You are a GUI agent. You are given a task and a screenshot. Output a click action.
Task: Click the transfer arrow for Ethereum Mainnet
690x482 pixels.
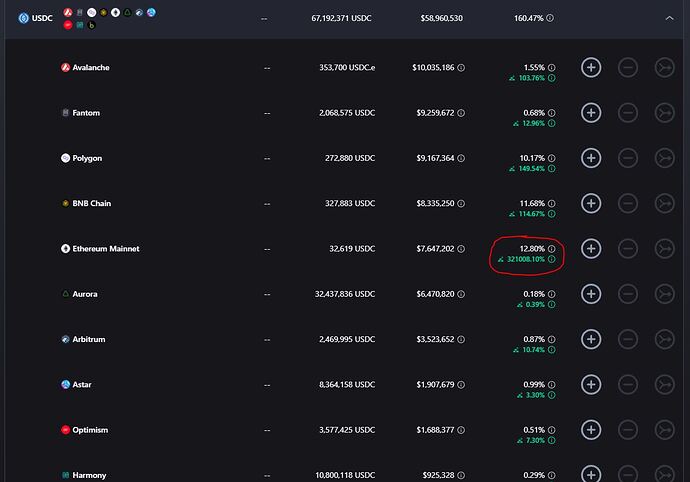pos(664,249)
